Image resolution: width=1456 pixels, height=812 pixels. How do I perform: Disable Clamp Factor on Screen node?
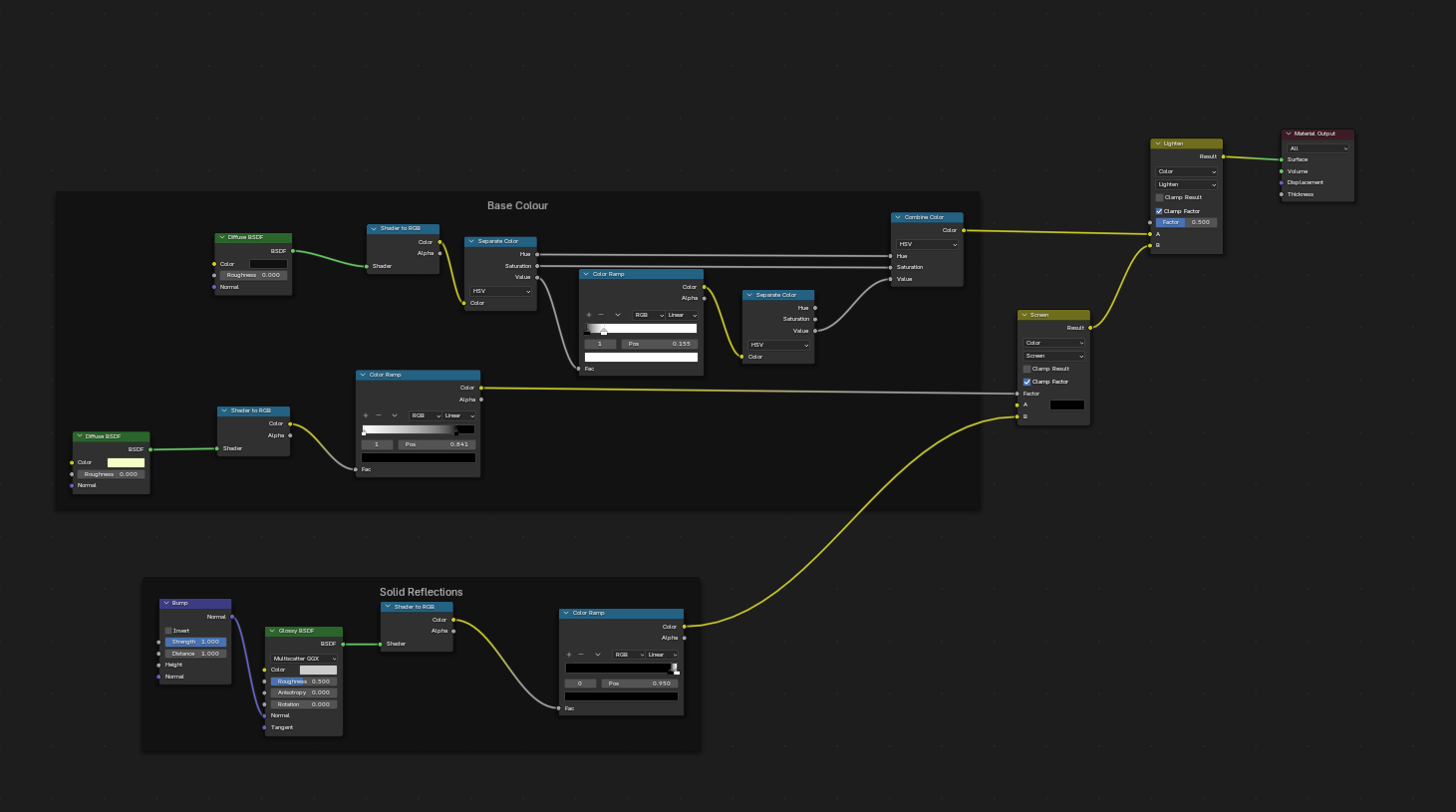click(1026, 382)
